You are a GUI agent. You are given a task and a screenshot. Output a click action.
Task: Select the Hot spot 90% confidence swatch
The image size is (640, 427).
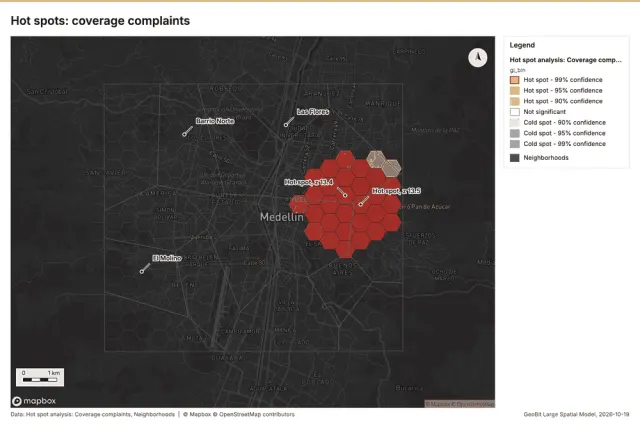515,101
